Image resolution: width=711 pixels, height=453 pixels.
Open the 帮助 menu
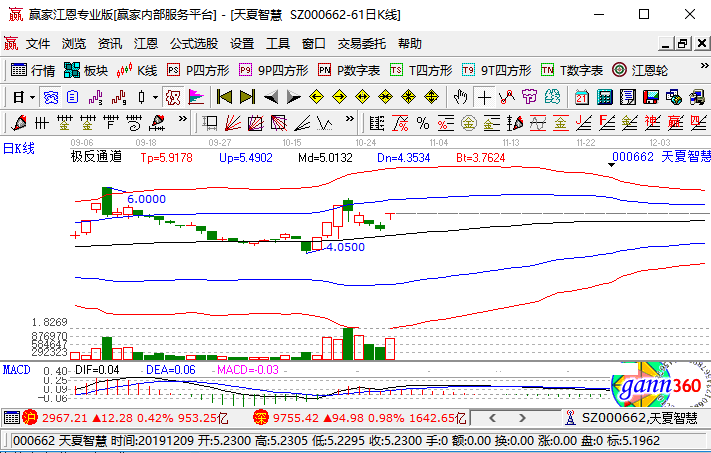tap(409, 44)
